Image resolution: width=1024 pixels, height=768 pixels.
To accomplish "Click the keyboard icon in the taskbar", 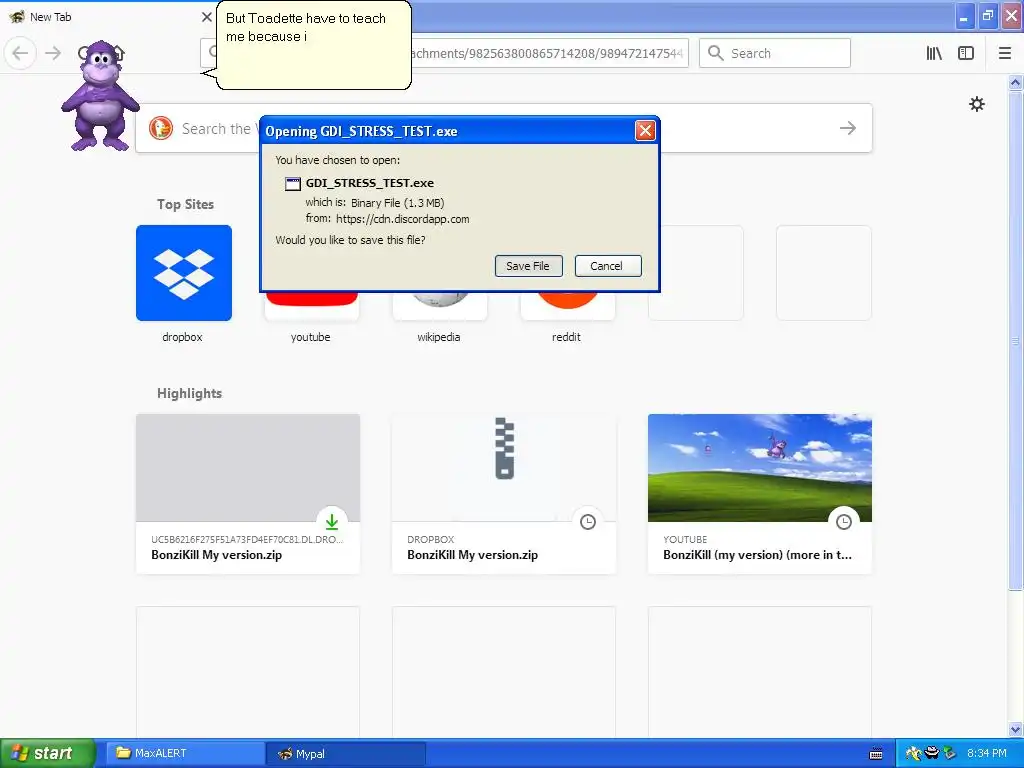I will click(x=876, y=754).
